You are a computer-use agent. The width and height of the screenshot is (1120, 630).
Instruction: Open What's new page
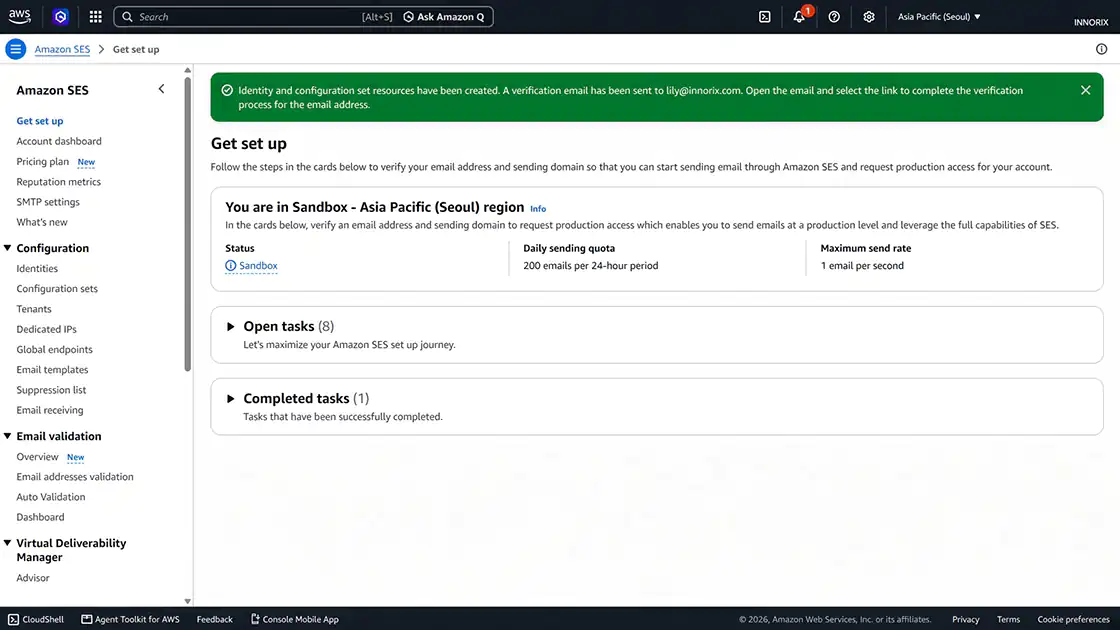click(x=42, y=222)
